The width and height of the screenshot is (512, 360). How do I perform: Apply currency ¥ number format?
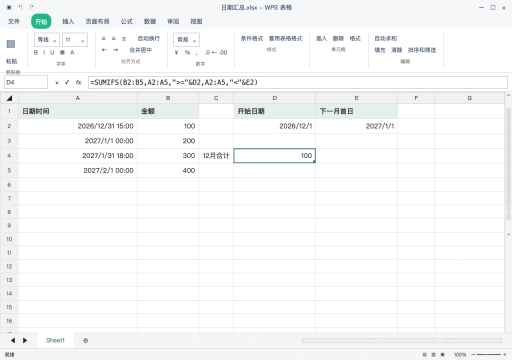pos(177,52)
